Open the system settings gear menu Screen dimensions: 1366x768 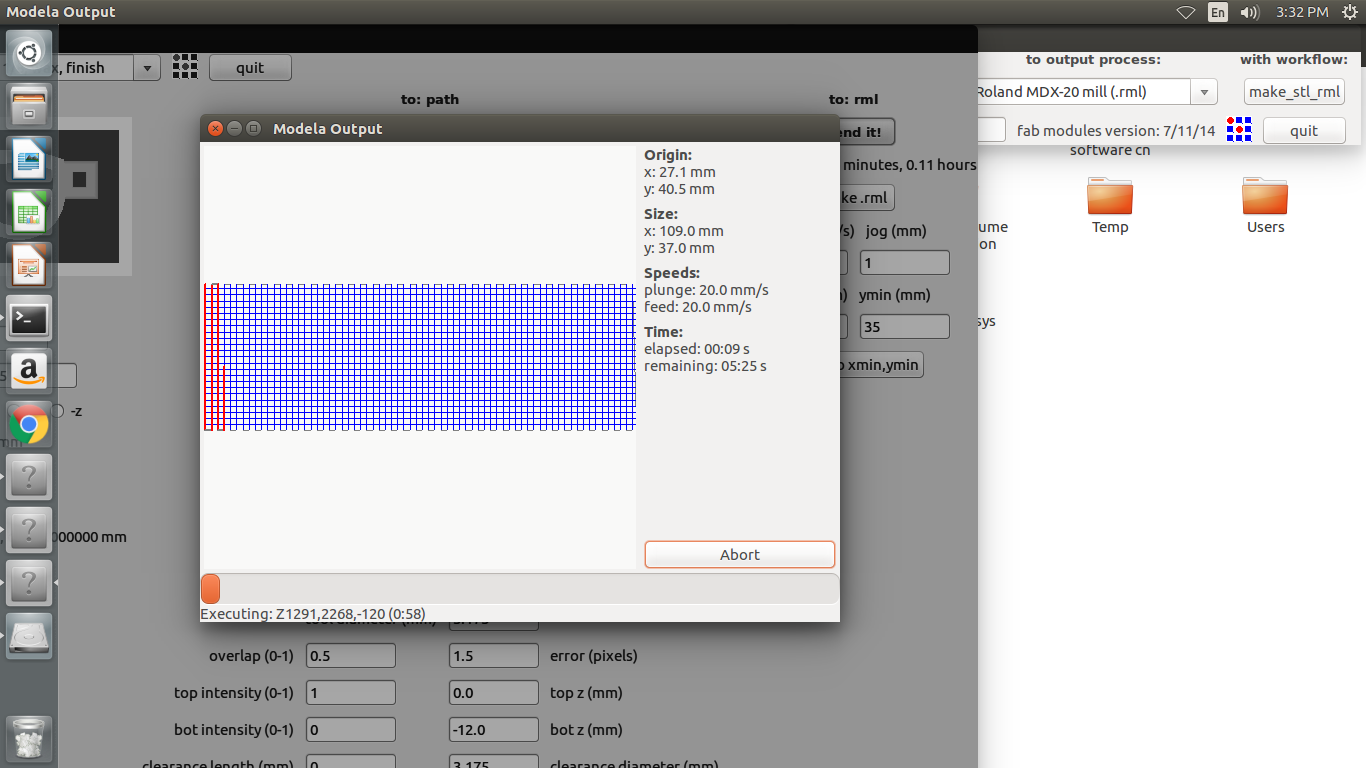1350,12
